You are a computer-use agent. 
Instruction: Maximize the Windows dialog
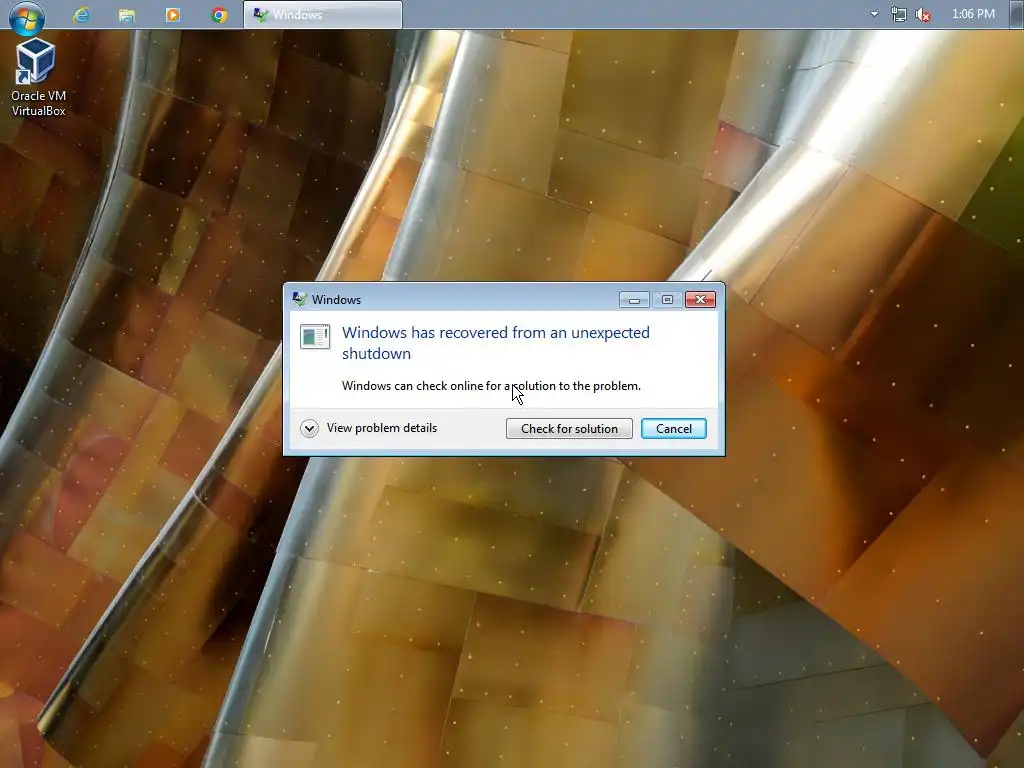click(667, 300)
